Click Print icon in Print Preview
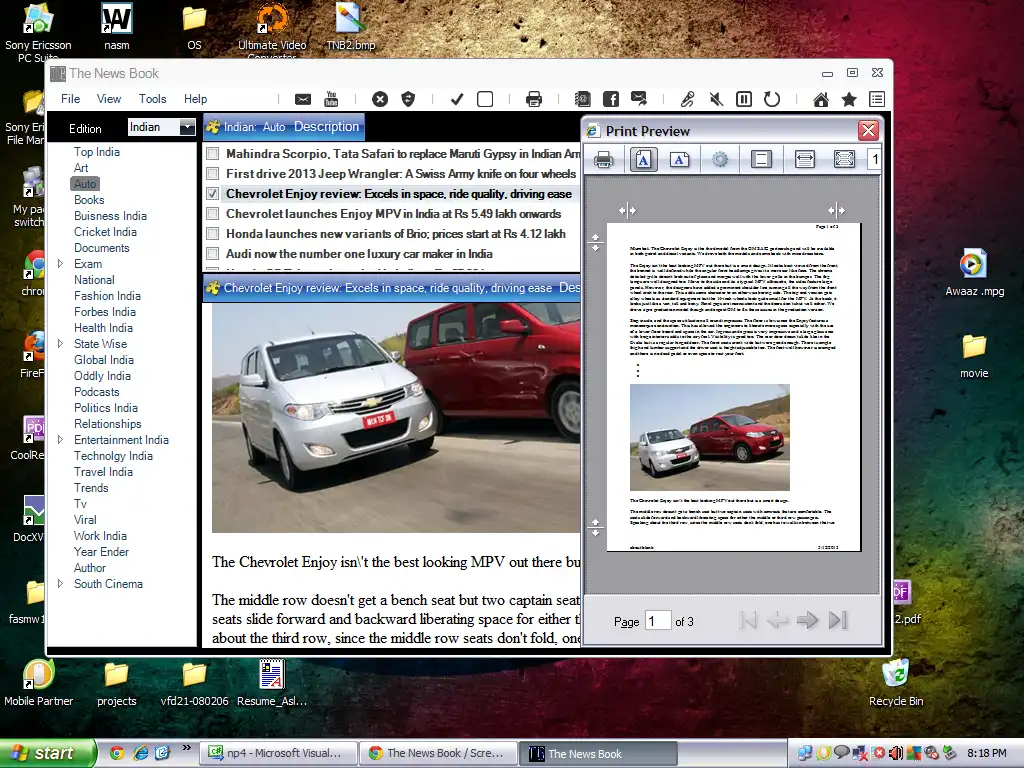Screen dimensions: 1024x768 pos(603,159)
